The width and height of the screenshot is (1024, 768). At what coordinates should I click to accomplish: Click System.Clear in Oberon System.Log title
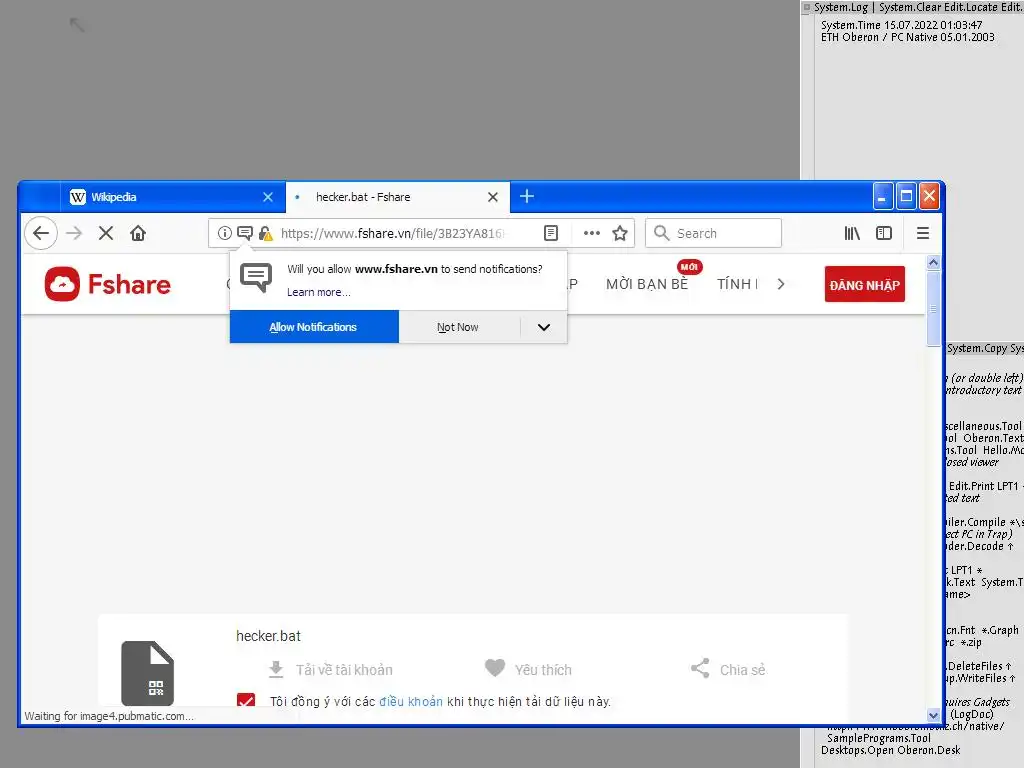[x=909, y=7]
